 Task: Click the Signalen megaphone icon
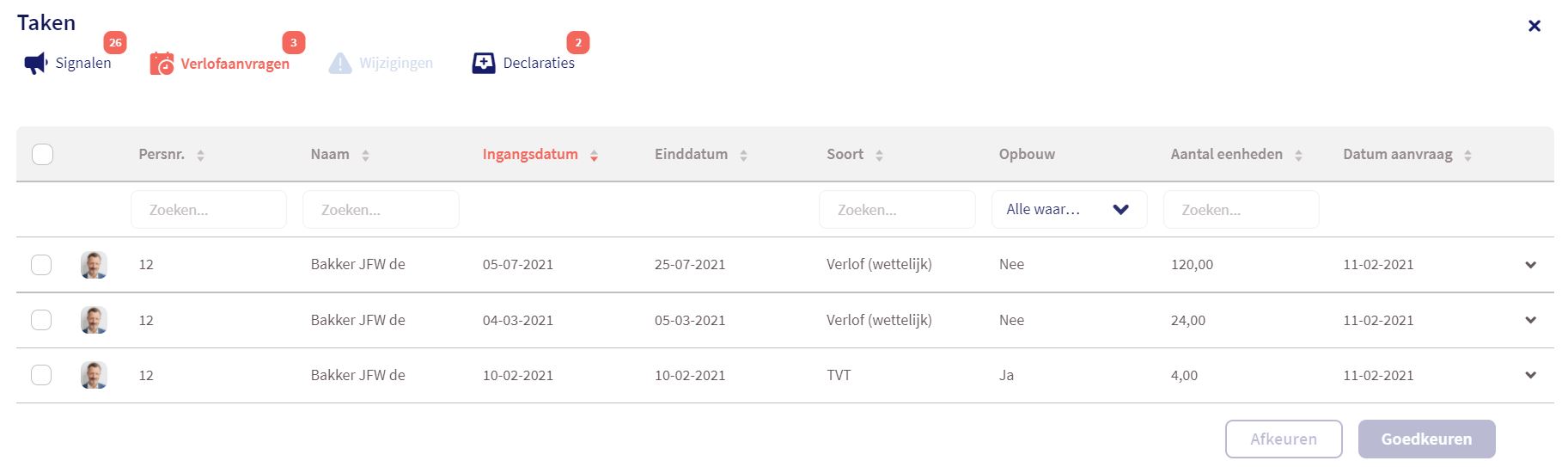(x=35, y=64)
